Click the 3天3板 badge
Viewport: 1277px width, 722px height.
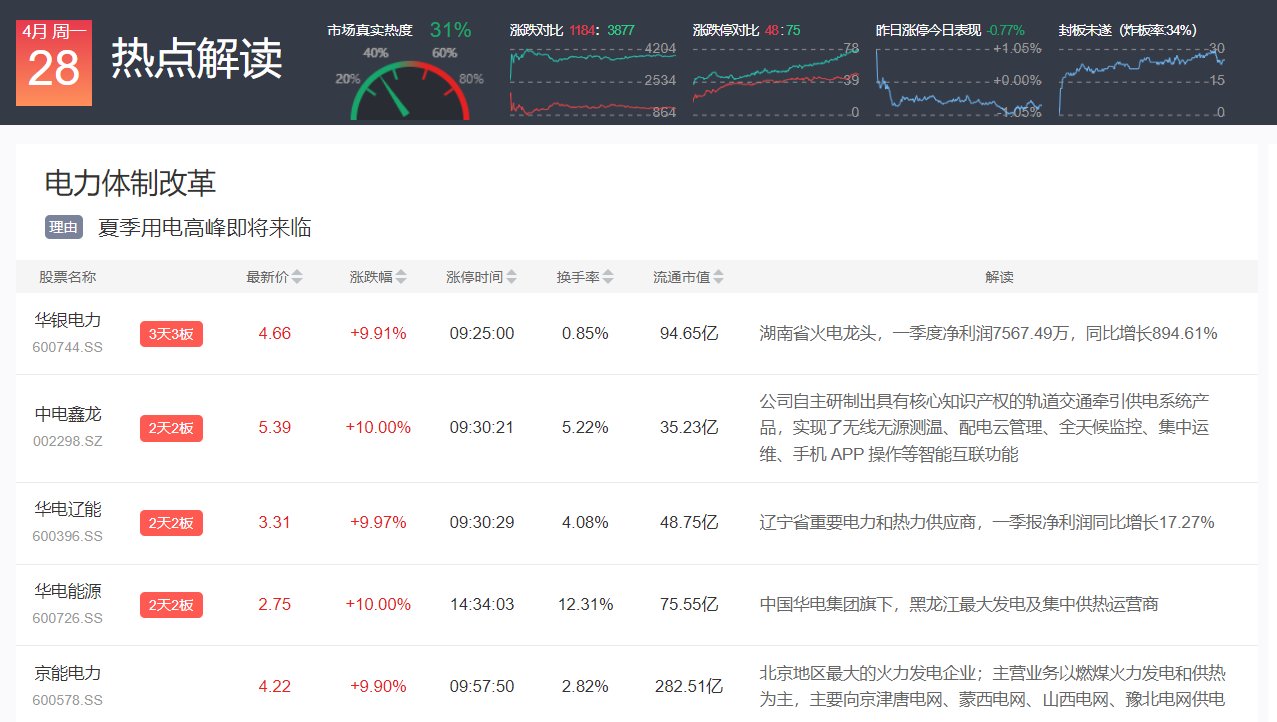coord(171,334)
